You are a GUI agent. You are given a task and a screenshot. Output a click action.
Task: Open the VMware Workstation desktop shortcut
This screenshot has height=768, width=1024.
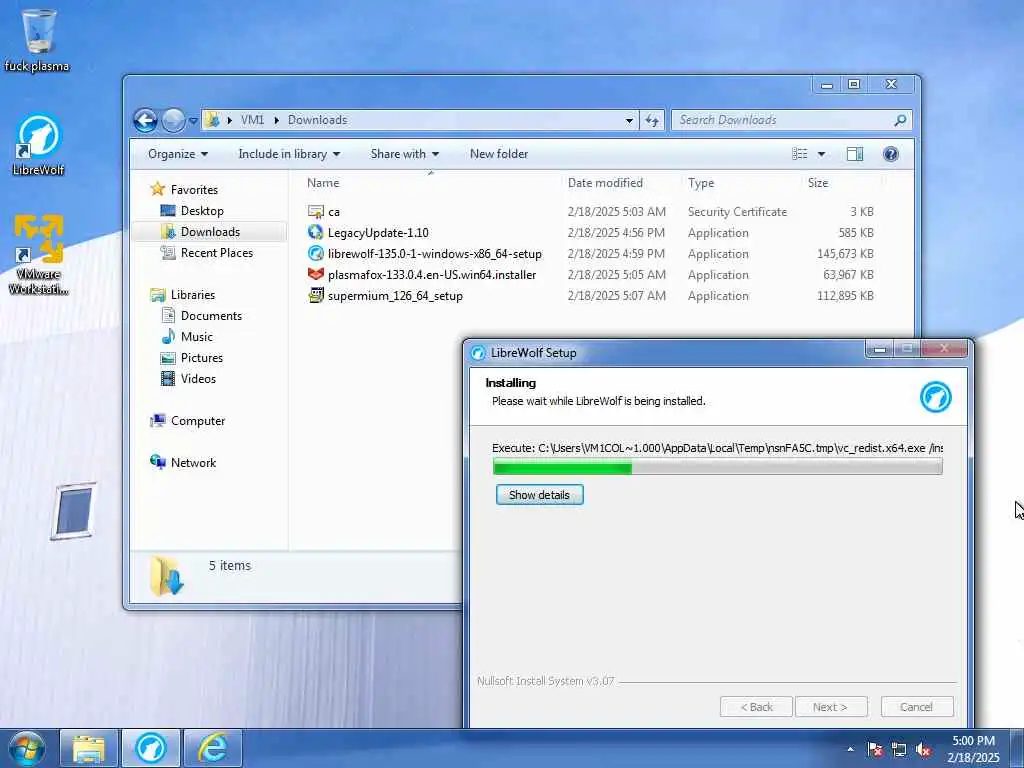point(39,255)
